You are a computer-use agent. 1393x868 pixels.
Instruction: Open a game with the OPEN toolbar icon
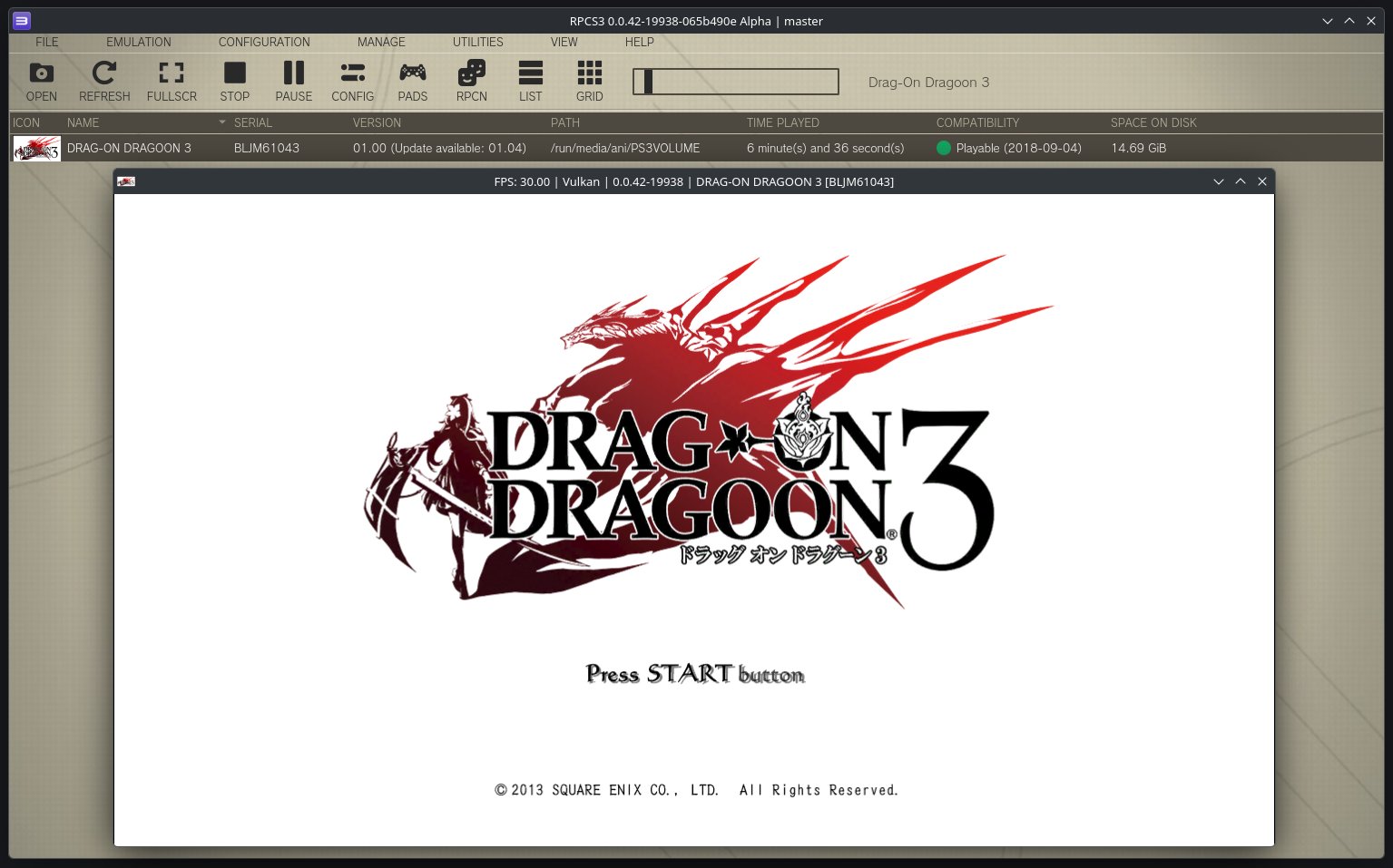tap(42, 82)
